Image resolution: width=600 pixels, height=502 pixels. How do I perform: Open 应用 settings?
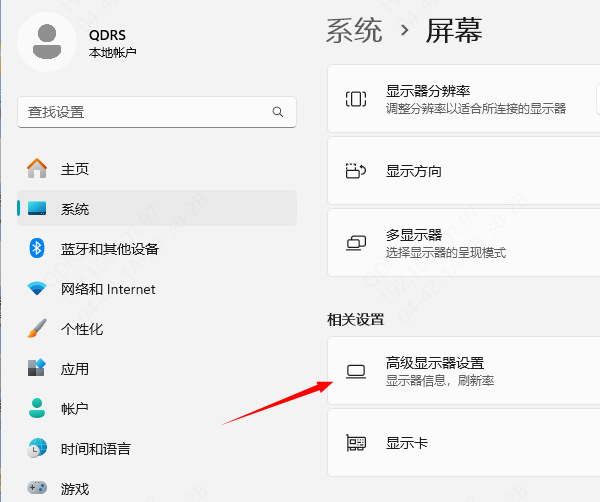157,369
